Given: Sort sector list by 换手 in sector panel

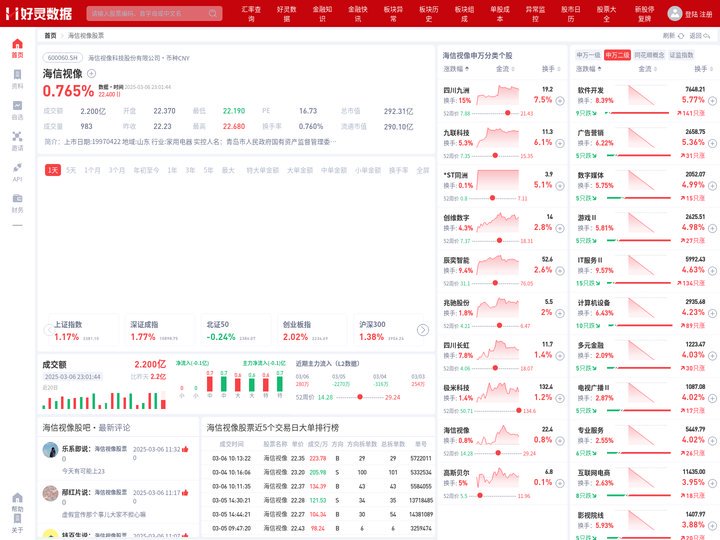Looking at the screenshot, I should [x=703, y=69].
